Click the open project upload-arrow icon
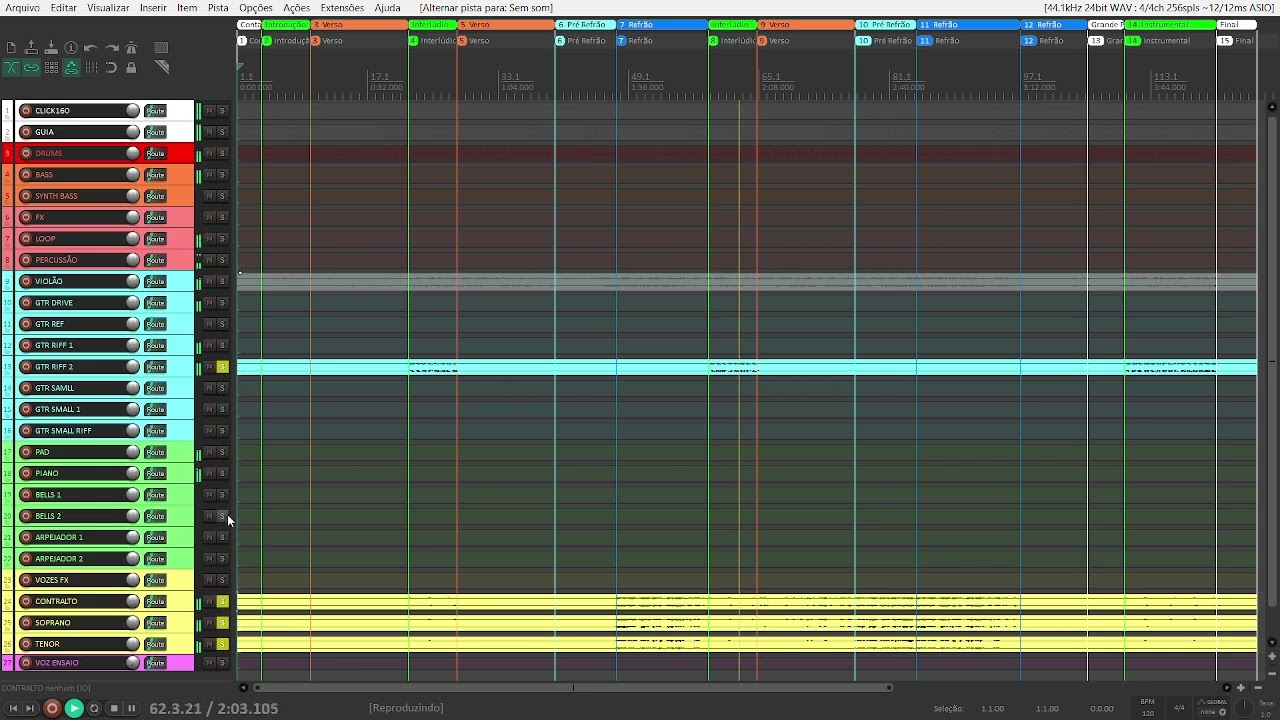1280x720 pixels. pyautogui.click(x=31, y=47)
